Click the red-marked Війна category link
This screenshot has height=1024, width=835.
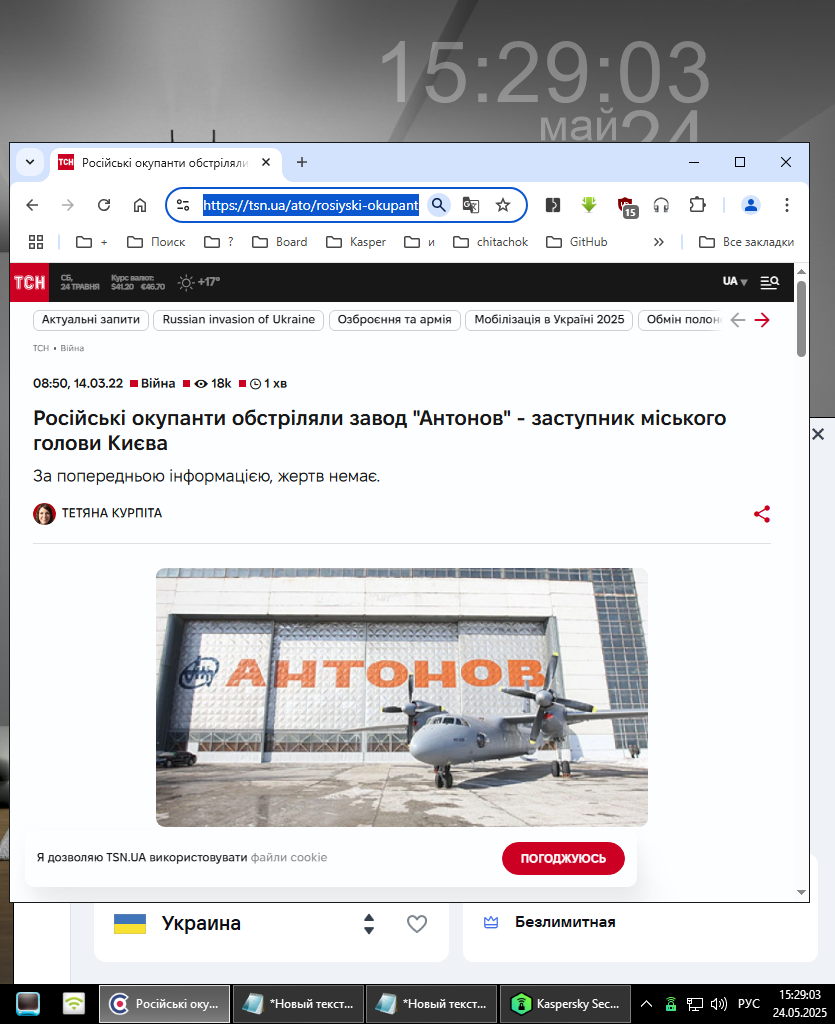[x=158, y=383]
